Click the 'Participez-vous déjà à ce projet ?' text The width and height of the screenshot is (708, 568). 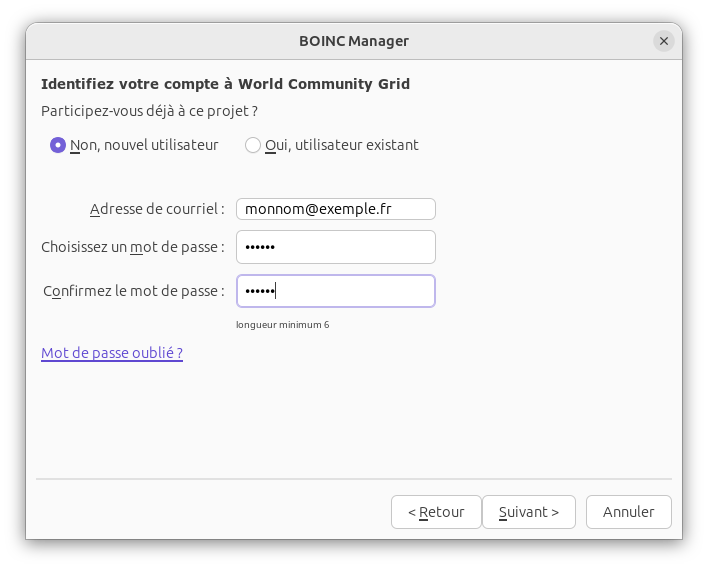(149, 111)
